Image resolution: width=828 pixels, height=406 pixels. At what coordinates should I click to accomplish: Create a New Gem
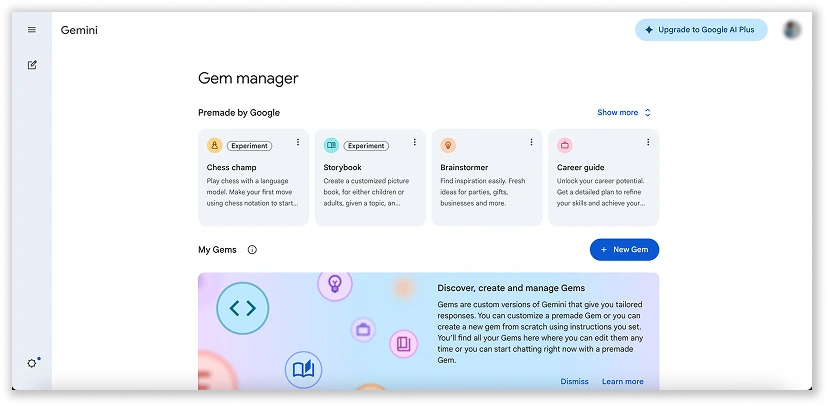tap(624, 250)
